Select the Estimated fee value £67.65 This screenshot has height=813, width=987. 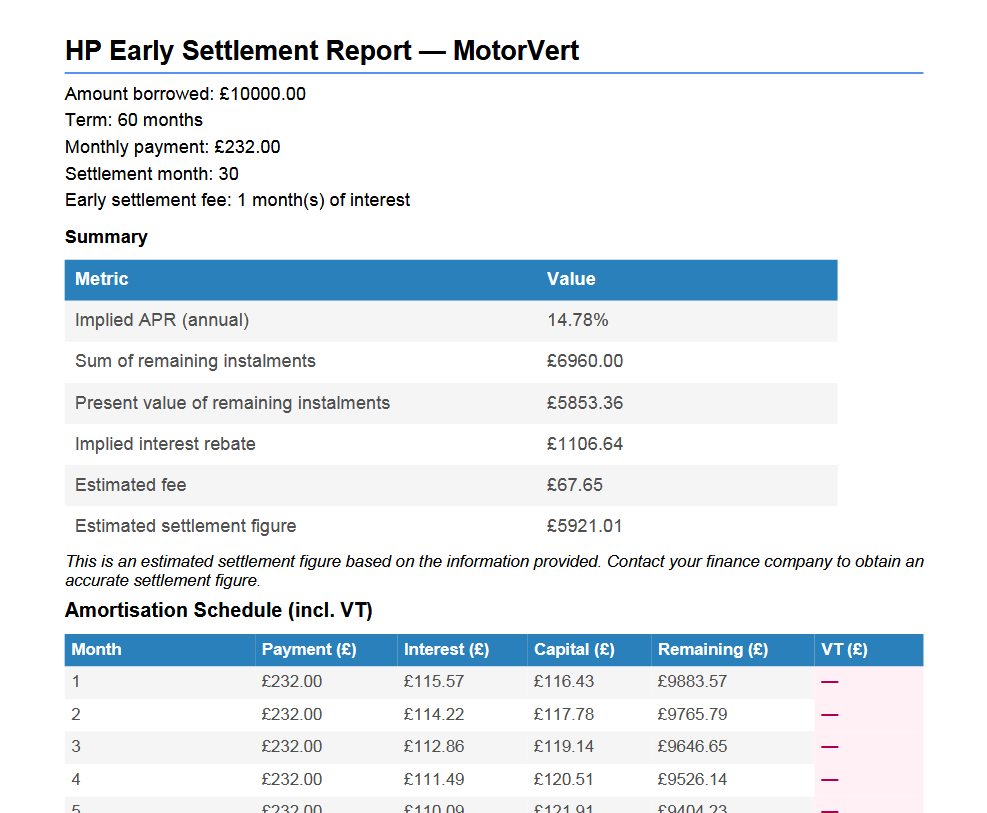pyautogui.click(x=574, y=485)
